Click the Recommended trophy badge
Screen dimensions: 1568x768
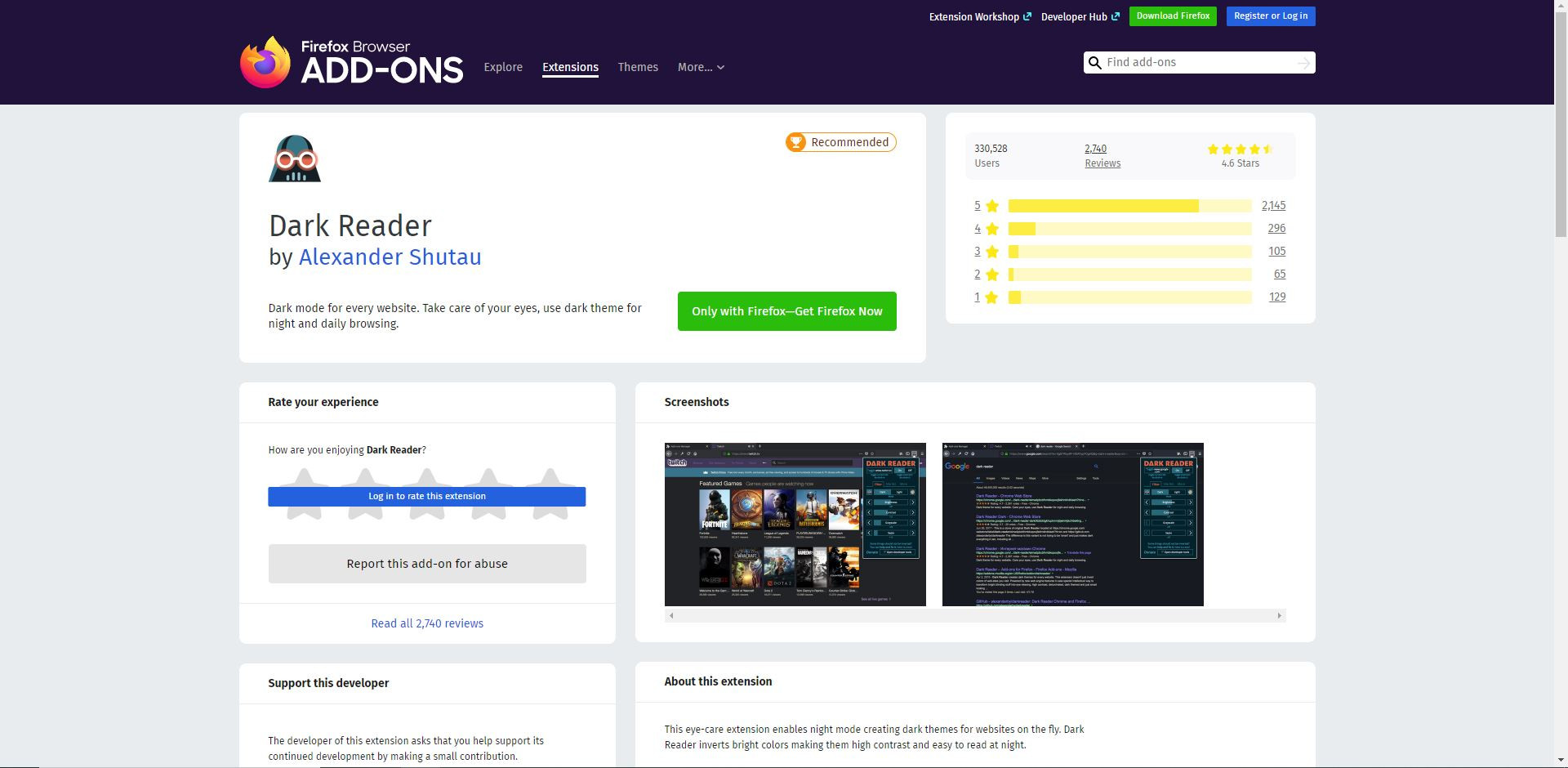point(840,142)
